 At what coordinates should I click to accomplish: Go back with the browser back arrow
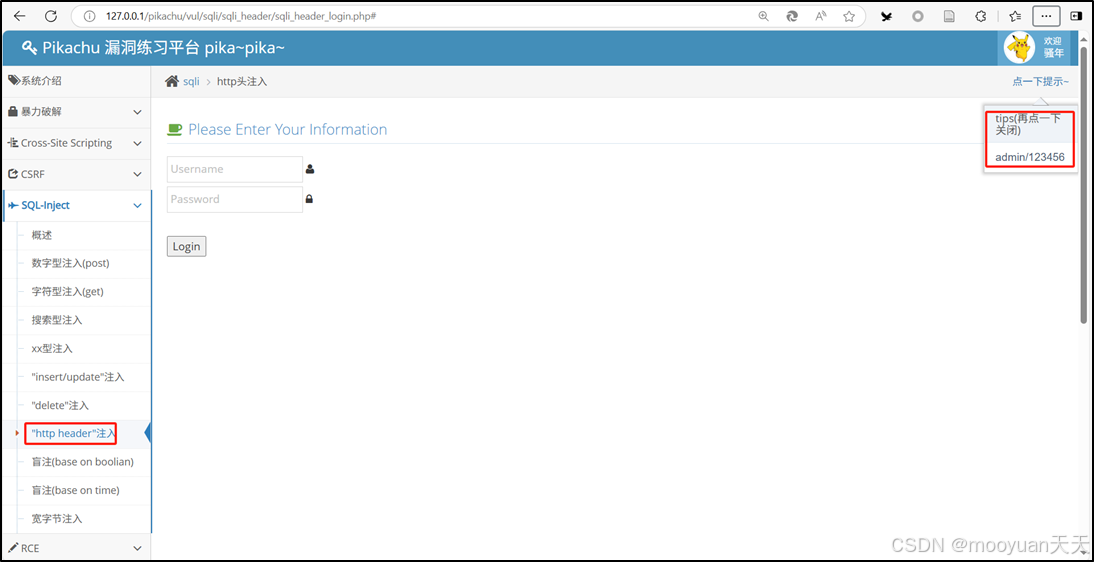(20, 15)
